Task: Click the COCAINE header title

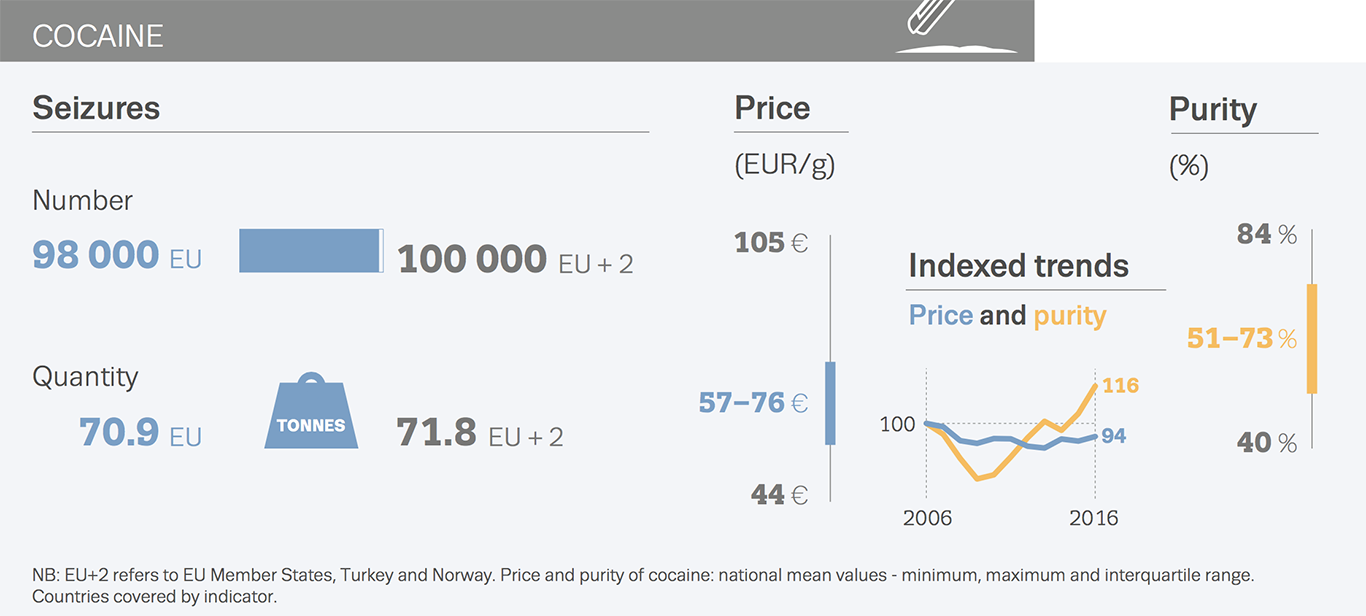Action: pyautogui.click(x=97, y=36)
